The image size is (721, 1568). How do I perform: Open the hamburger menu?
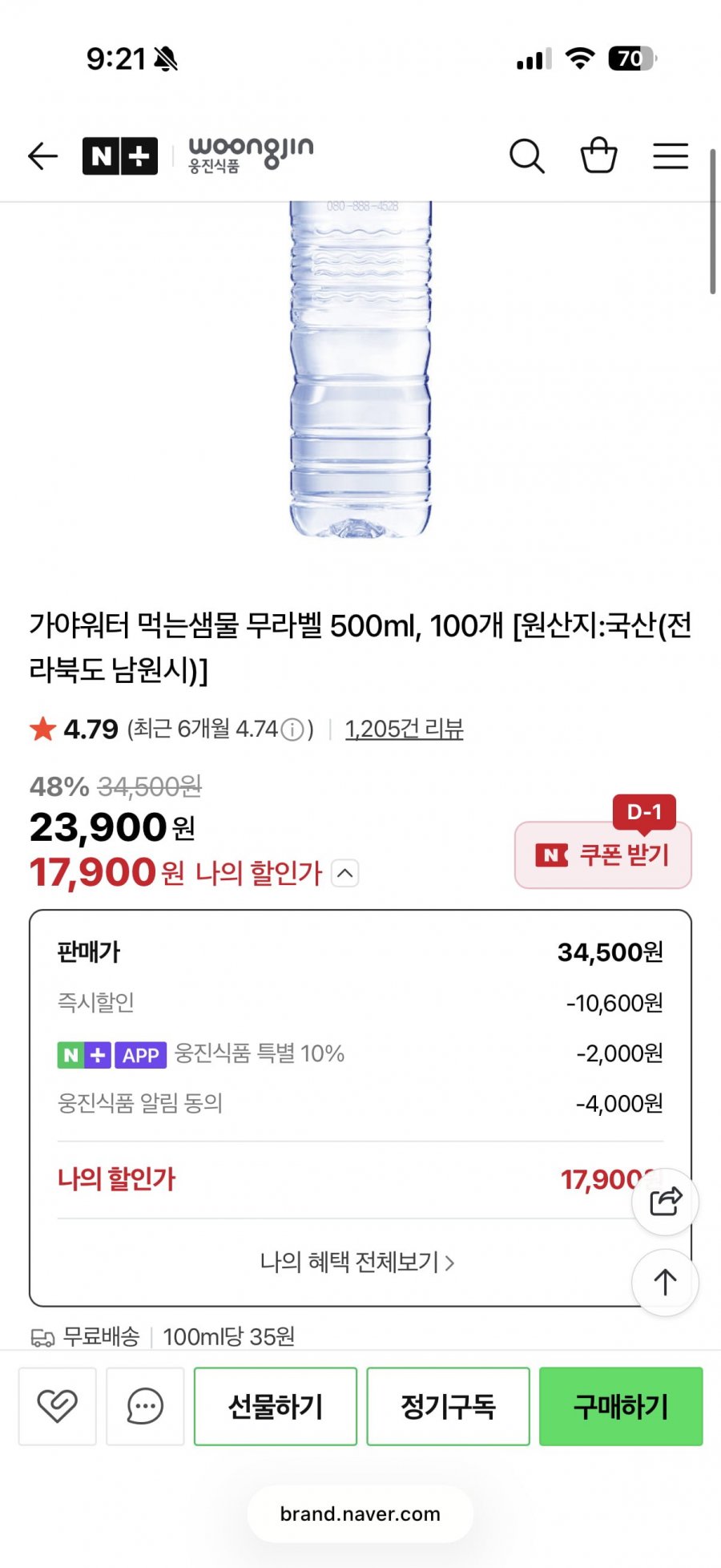pos(671,156)
